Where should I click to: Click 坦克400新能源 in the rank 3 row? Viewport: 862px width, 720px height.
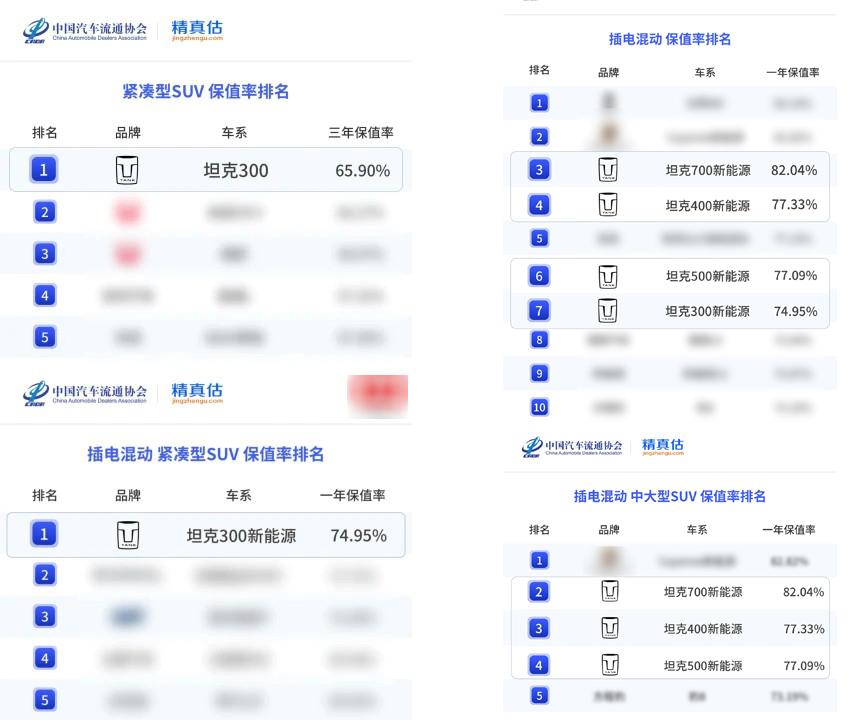click(x=703, y=629)
